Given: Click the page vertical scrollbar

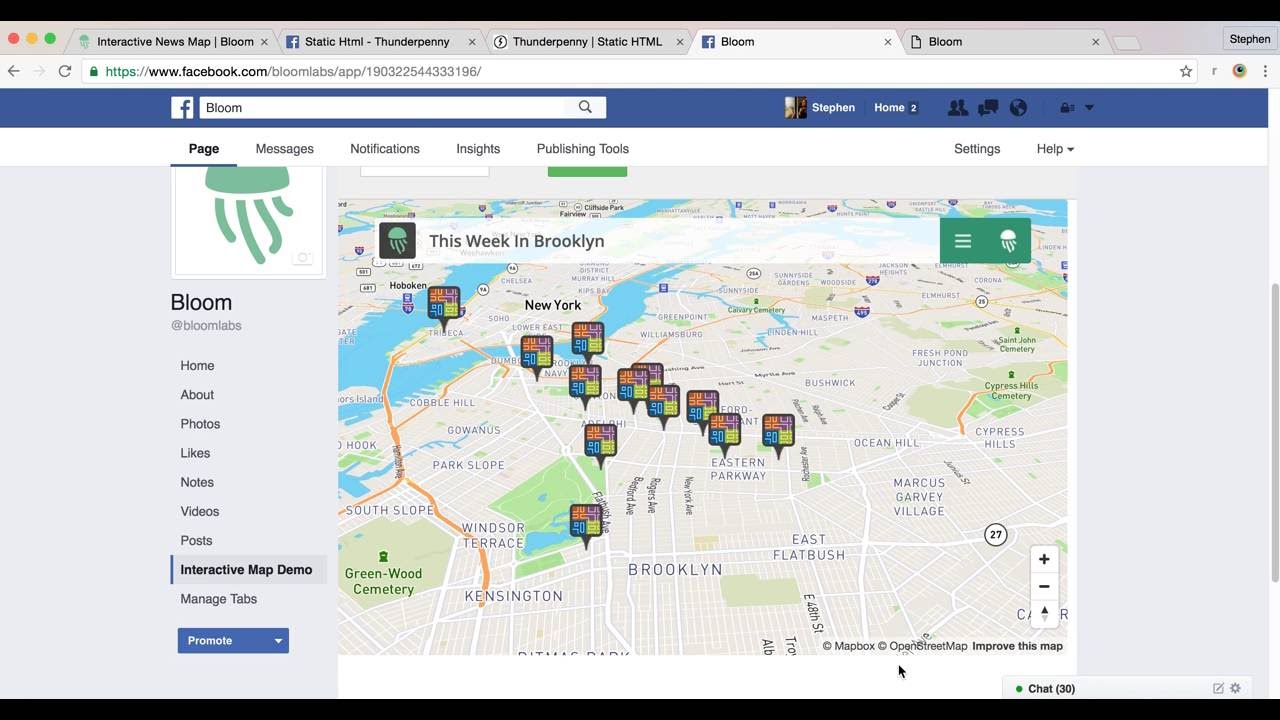Looking at the screenshot, I should tap(1274, 430).
